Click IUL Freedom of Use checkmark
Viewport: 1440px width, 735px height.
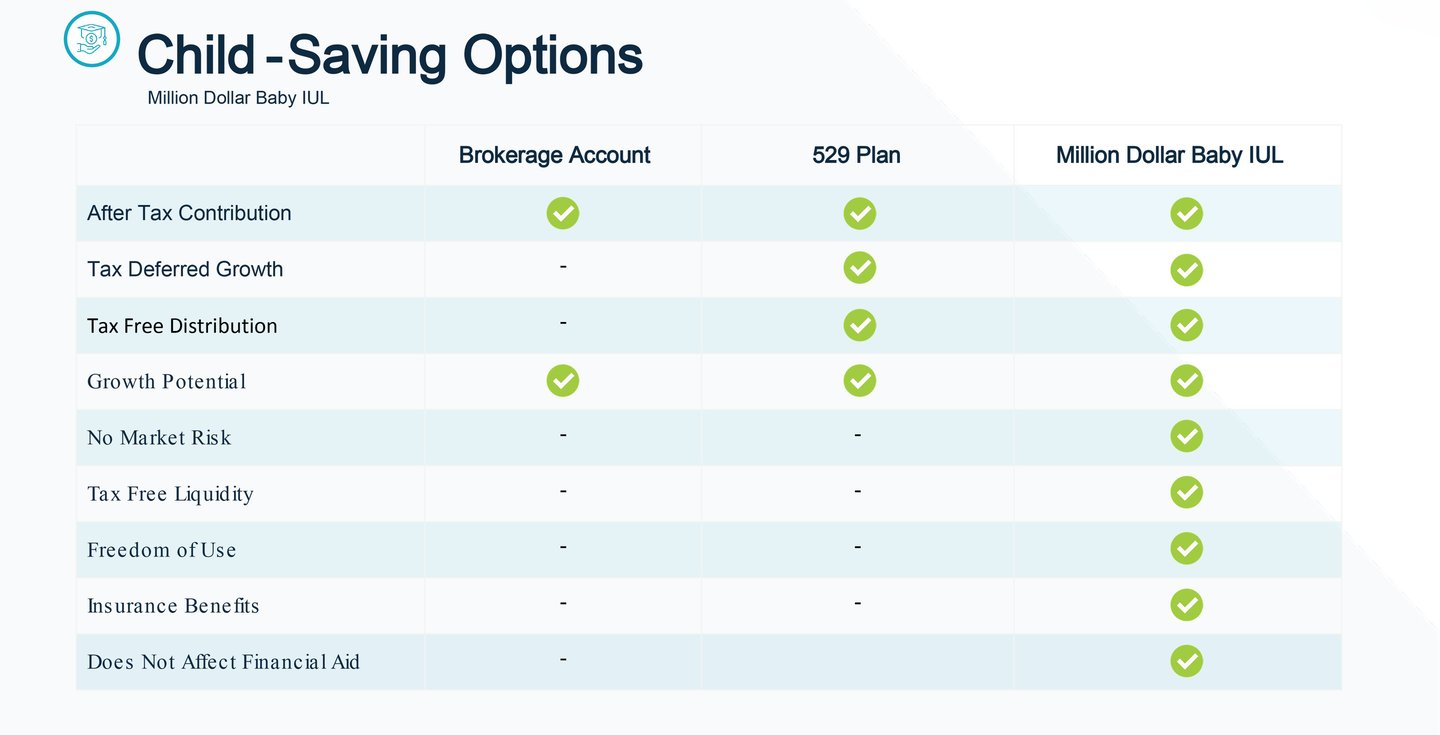tap(1186, 549)
